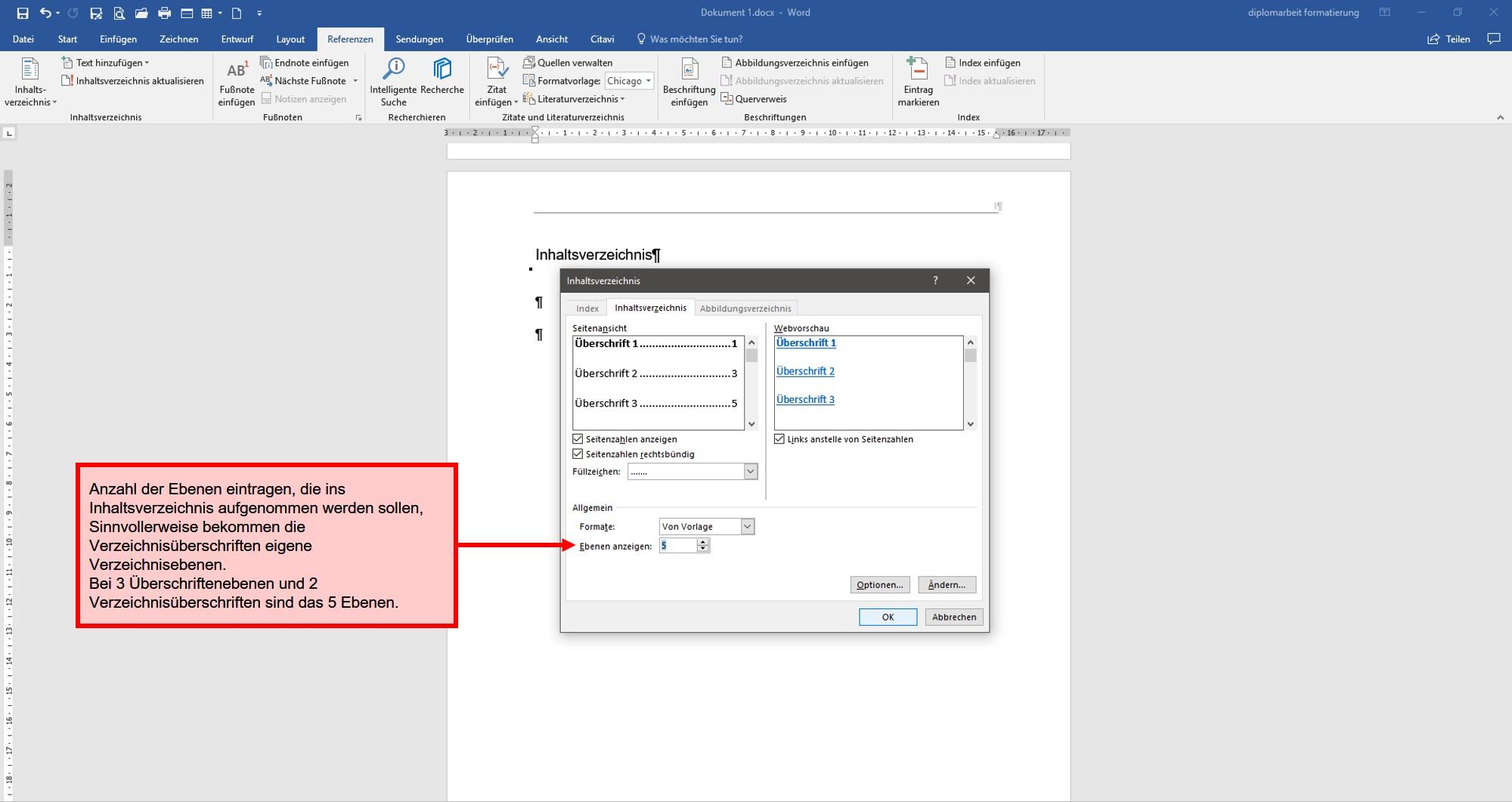
Task: Click the OK button
Action: [x=888, y=617]
